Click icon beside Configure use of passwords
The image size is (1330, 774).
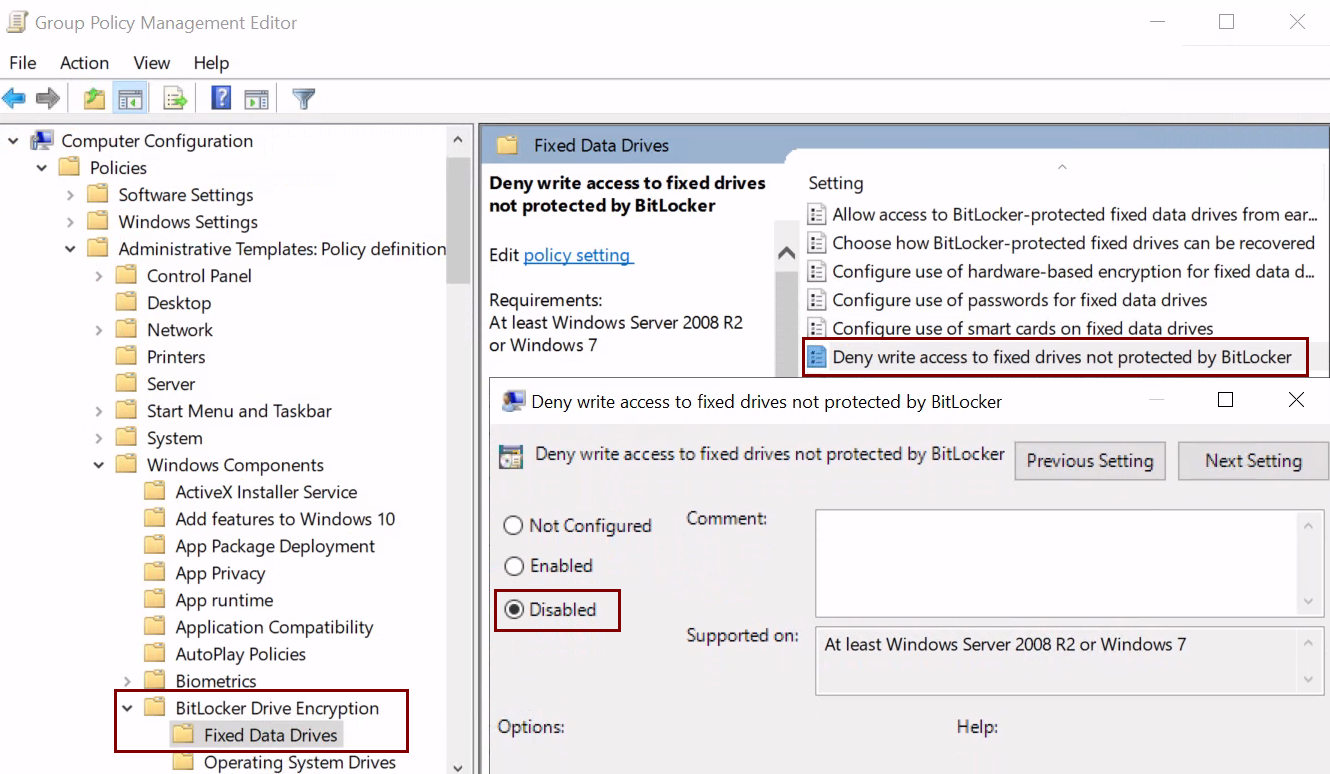tap(817, 300)
